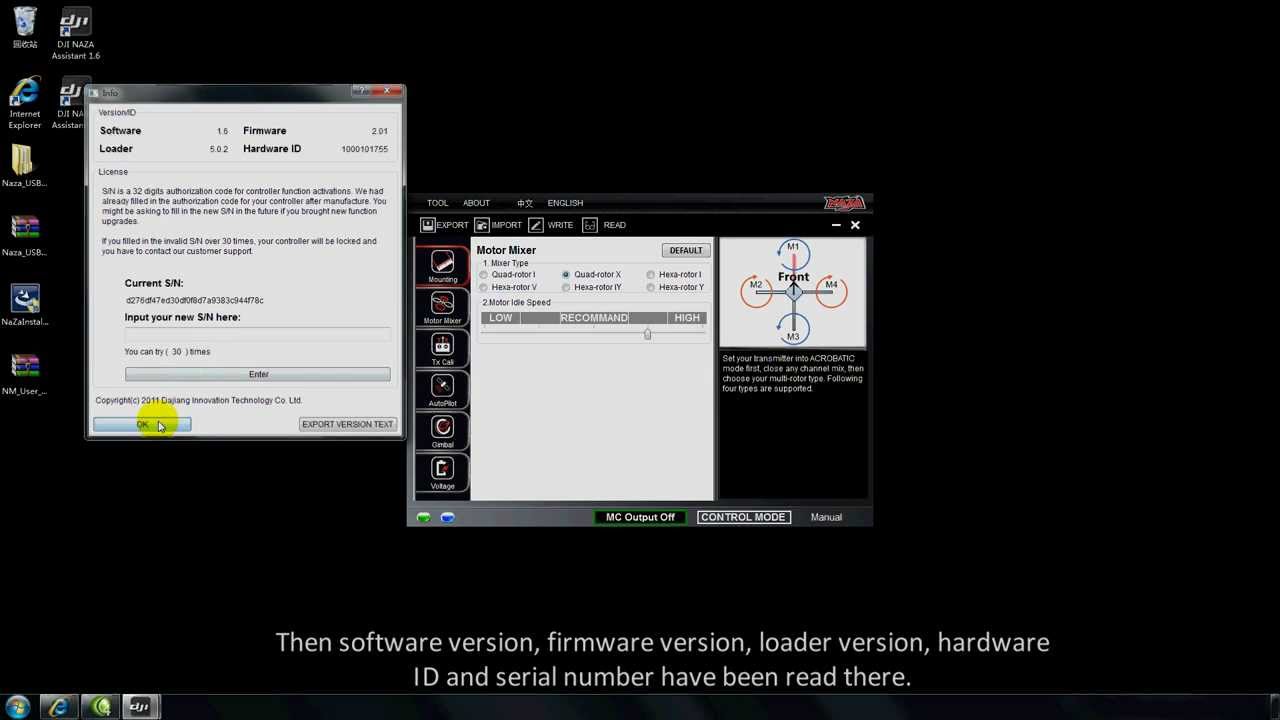Open the Naza_USB yellow folder on desktop
Image resolution: width=1280 pixels, height=720 pixels.
click(x=24, y=166)
